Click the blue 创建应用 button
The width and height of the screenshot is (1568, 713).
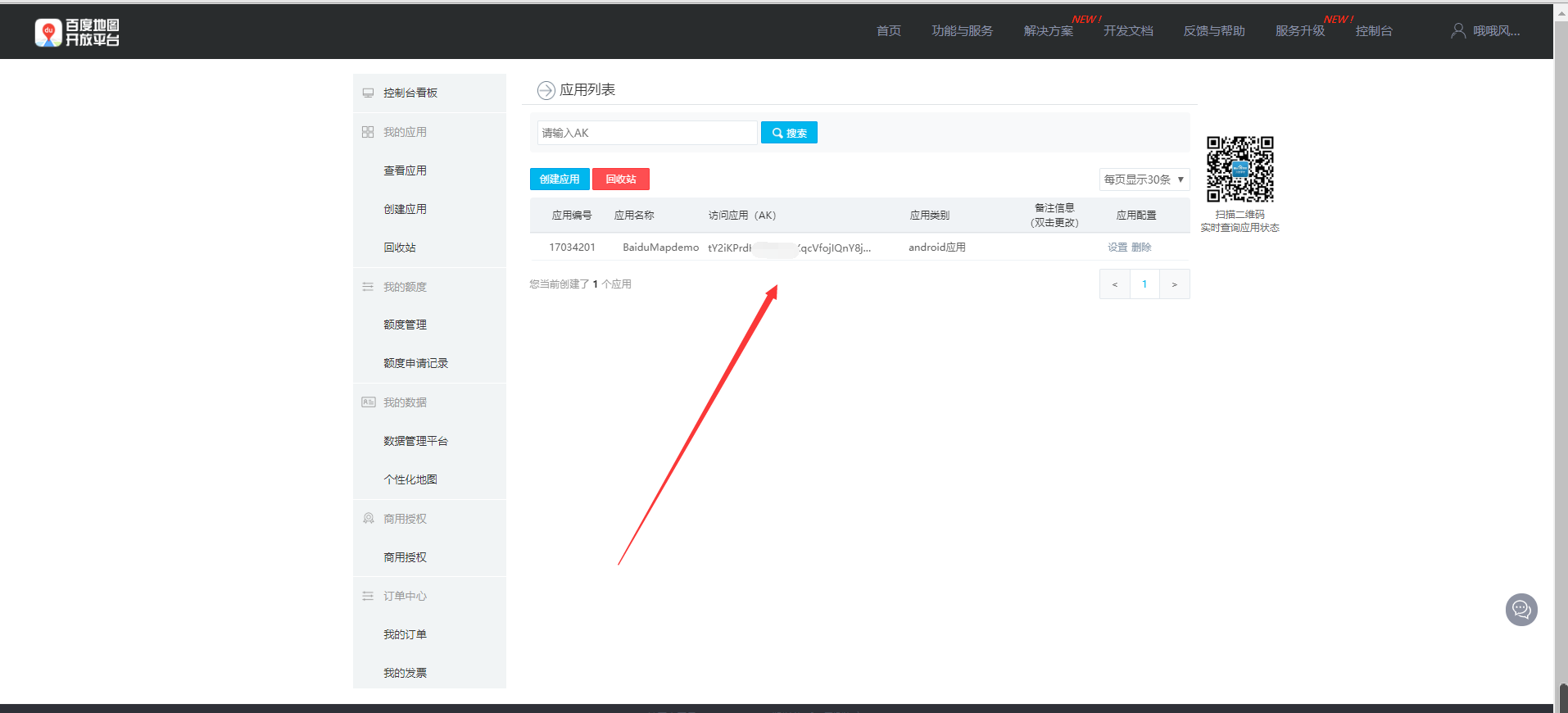pyautogui.click(x=560, y=179)
